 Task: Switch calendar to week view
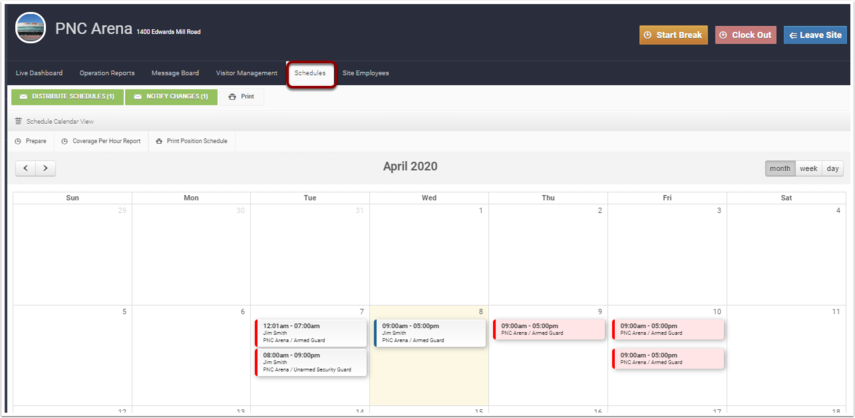(808, 168)
